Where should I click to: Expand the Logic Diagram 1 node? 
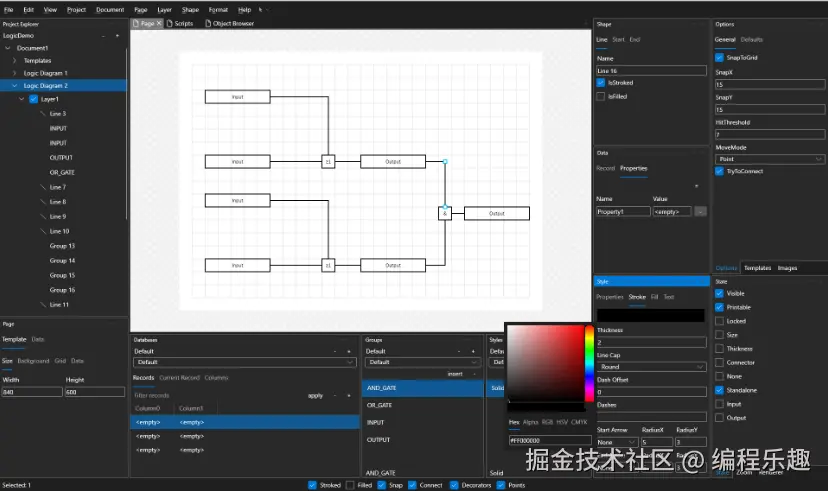tap(14, 73)
